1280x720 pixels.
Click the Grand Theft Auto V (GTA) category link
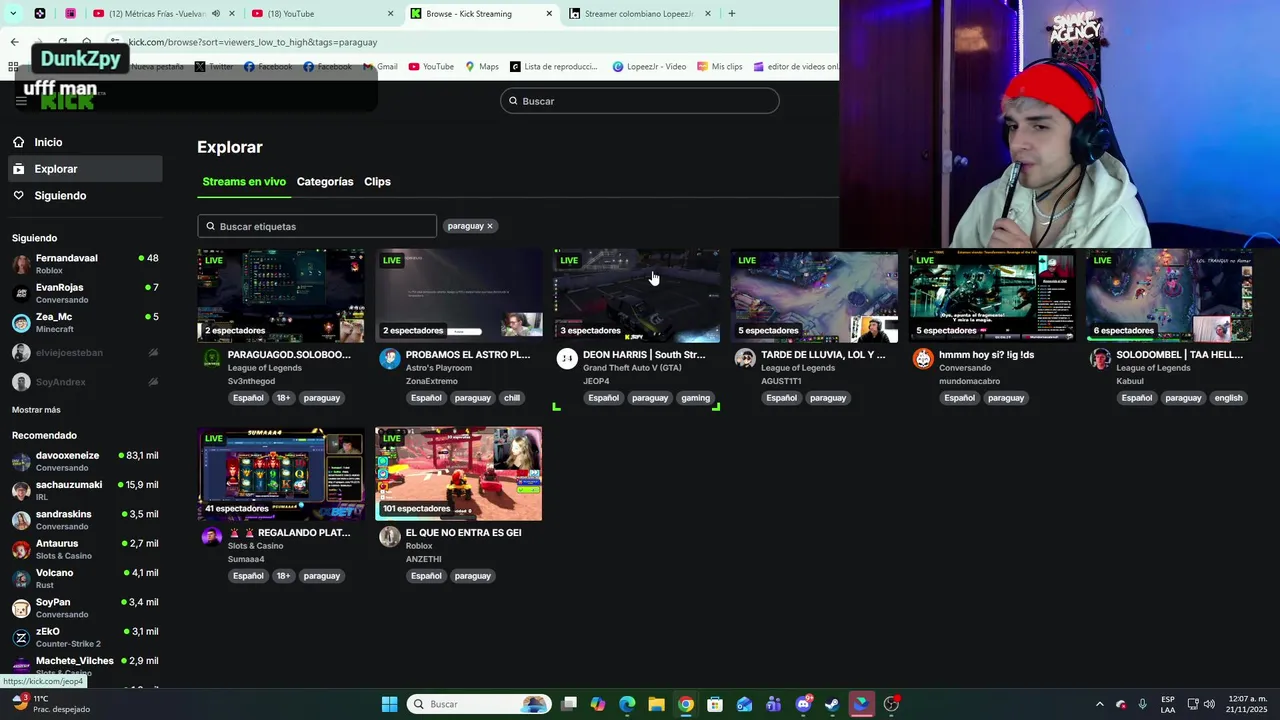pyautogui.click(x=632, y=368)
